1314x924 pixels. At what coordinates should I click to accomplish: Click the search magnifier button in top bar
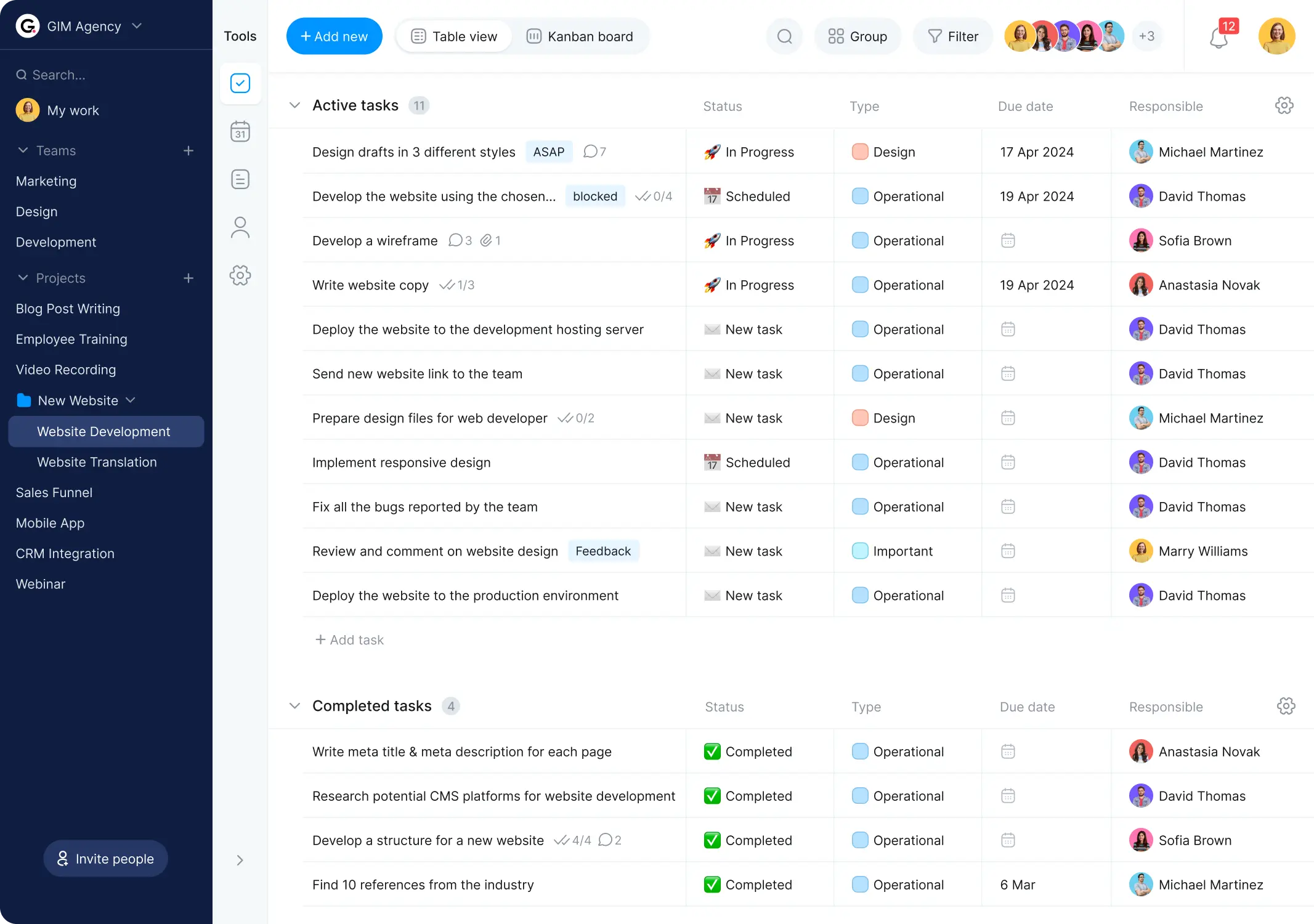(x=784, y=36)
